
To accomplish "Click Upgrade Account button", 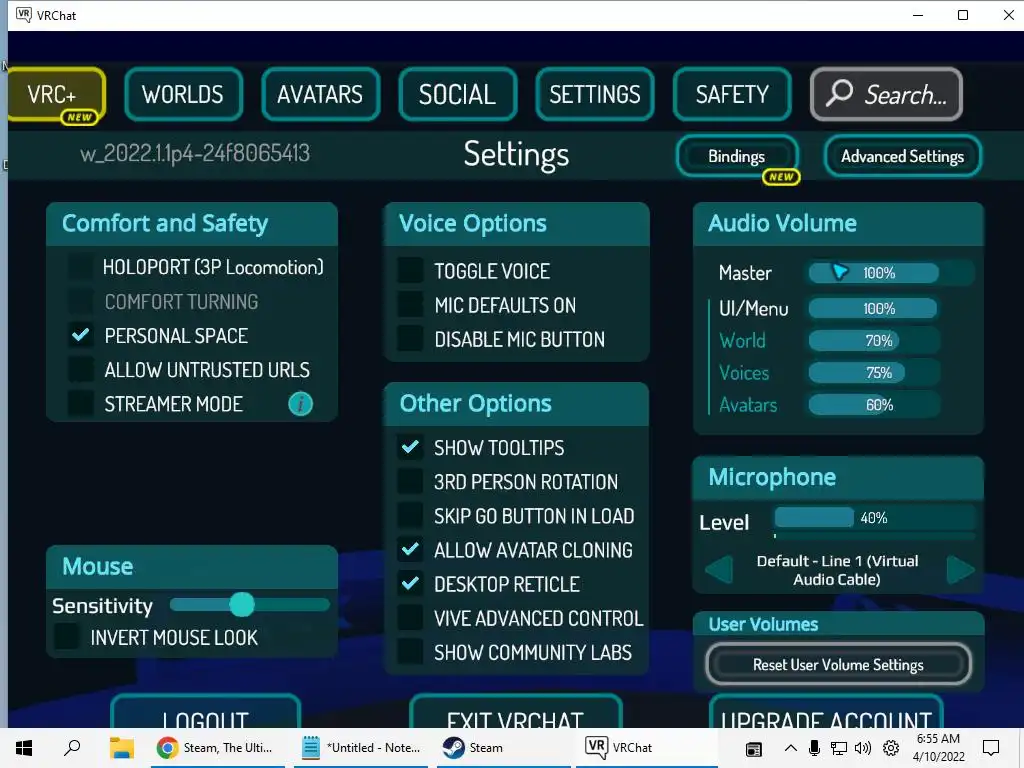I will tap(826, 713).
